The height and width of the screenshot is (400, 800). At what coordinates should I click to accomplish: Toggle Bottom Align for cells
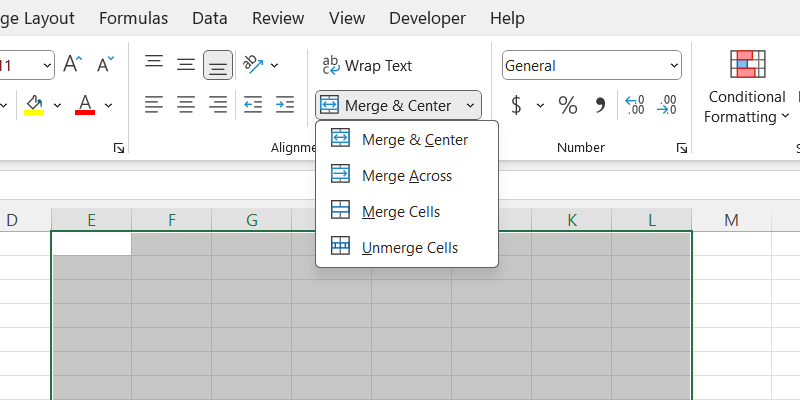pyautogui.click(x=218, y=65)
